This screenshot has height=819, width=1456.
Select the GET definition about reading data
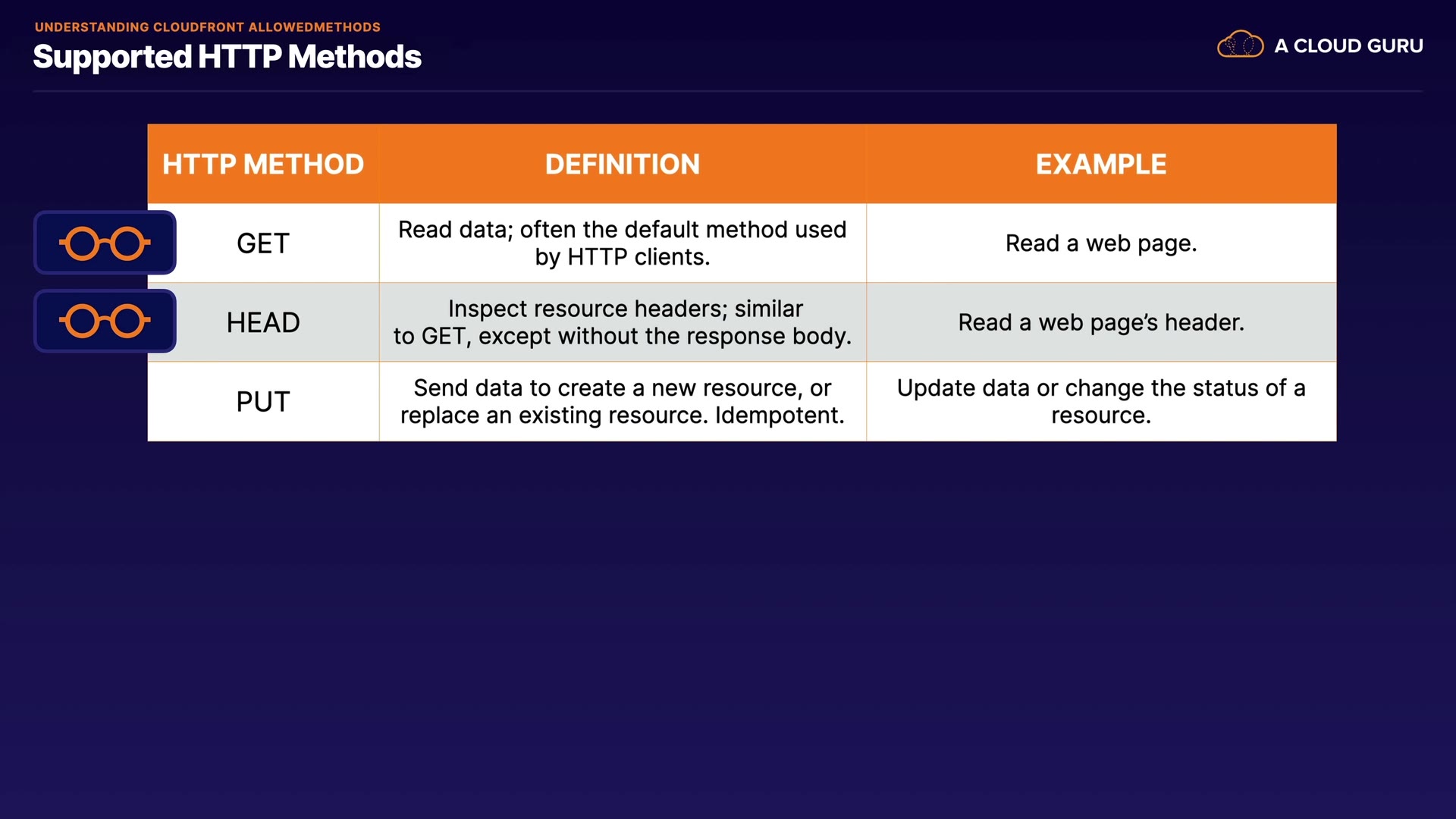(x=622, y=243)
